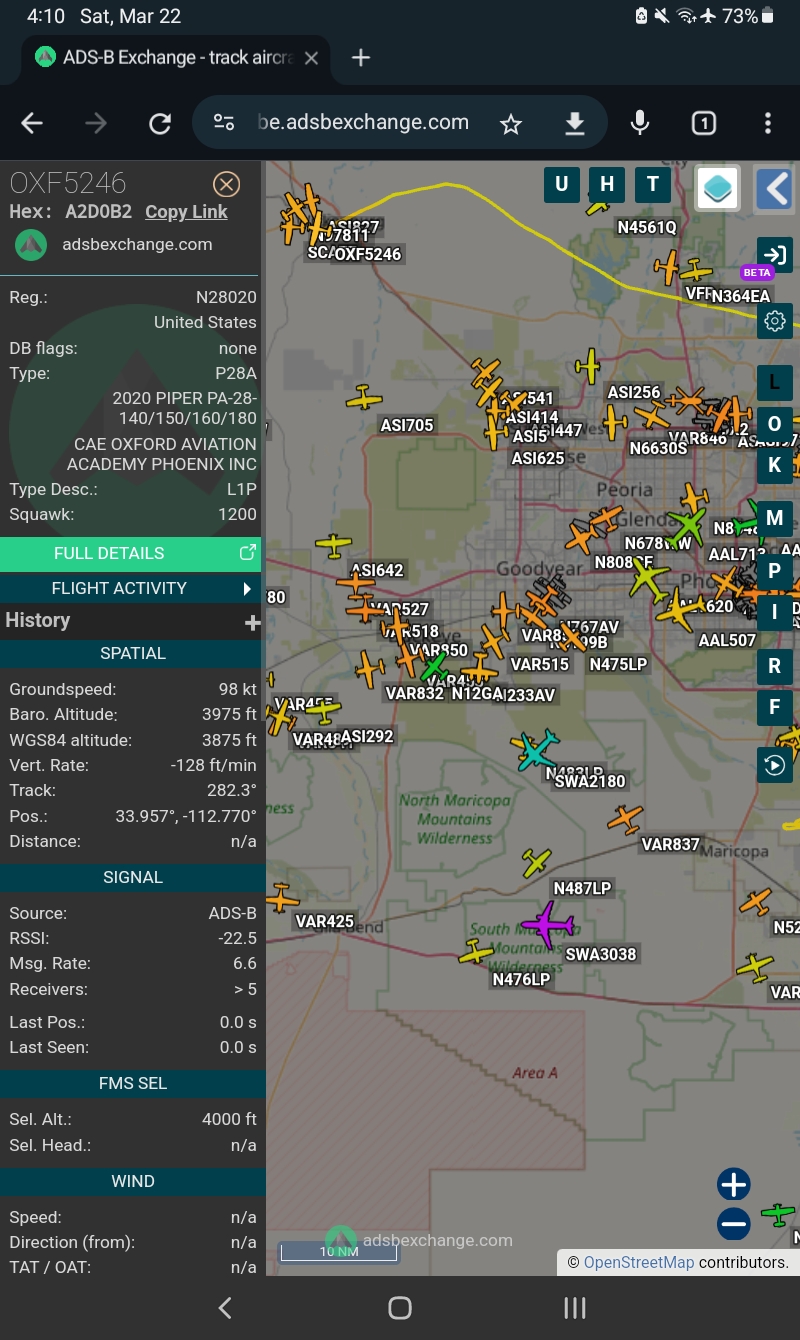Click the Hex A2D0B2 value
The height and width of the screenshot is (1340, 800).
pos(99,212)
